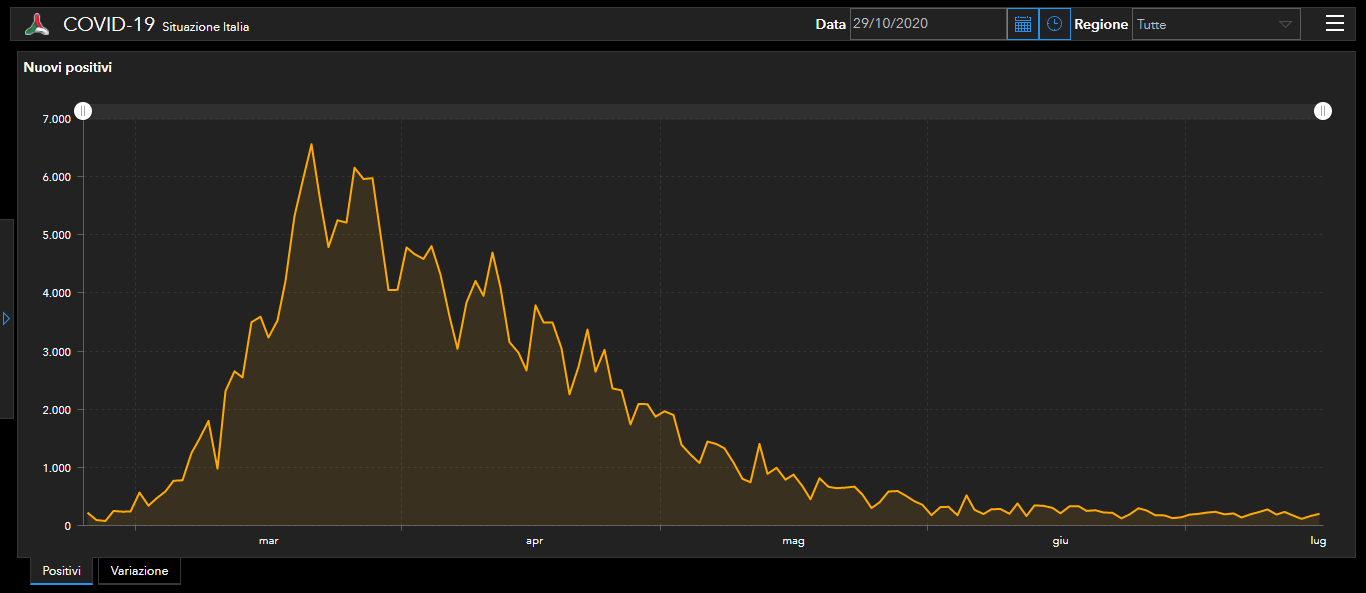This screenshot has width=1366, height=593.
Task: Open the calendar date picker icon
Action: point(1022,24)
